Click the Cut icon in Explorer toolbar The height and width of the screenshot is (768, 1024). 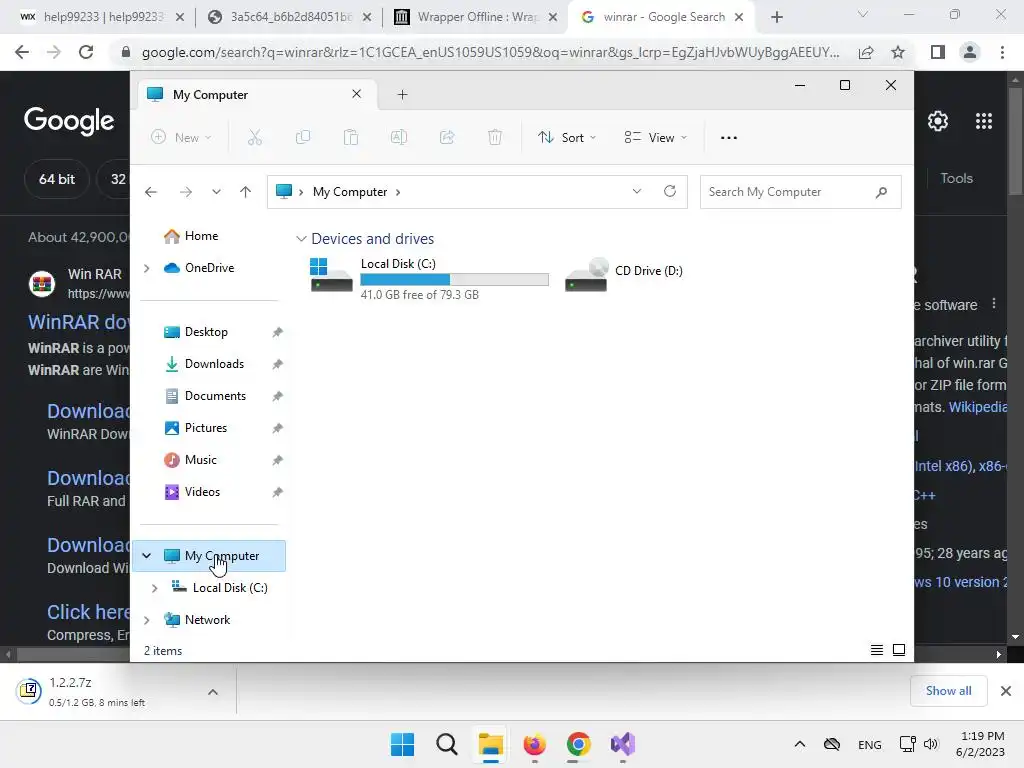pos(255,137)
